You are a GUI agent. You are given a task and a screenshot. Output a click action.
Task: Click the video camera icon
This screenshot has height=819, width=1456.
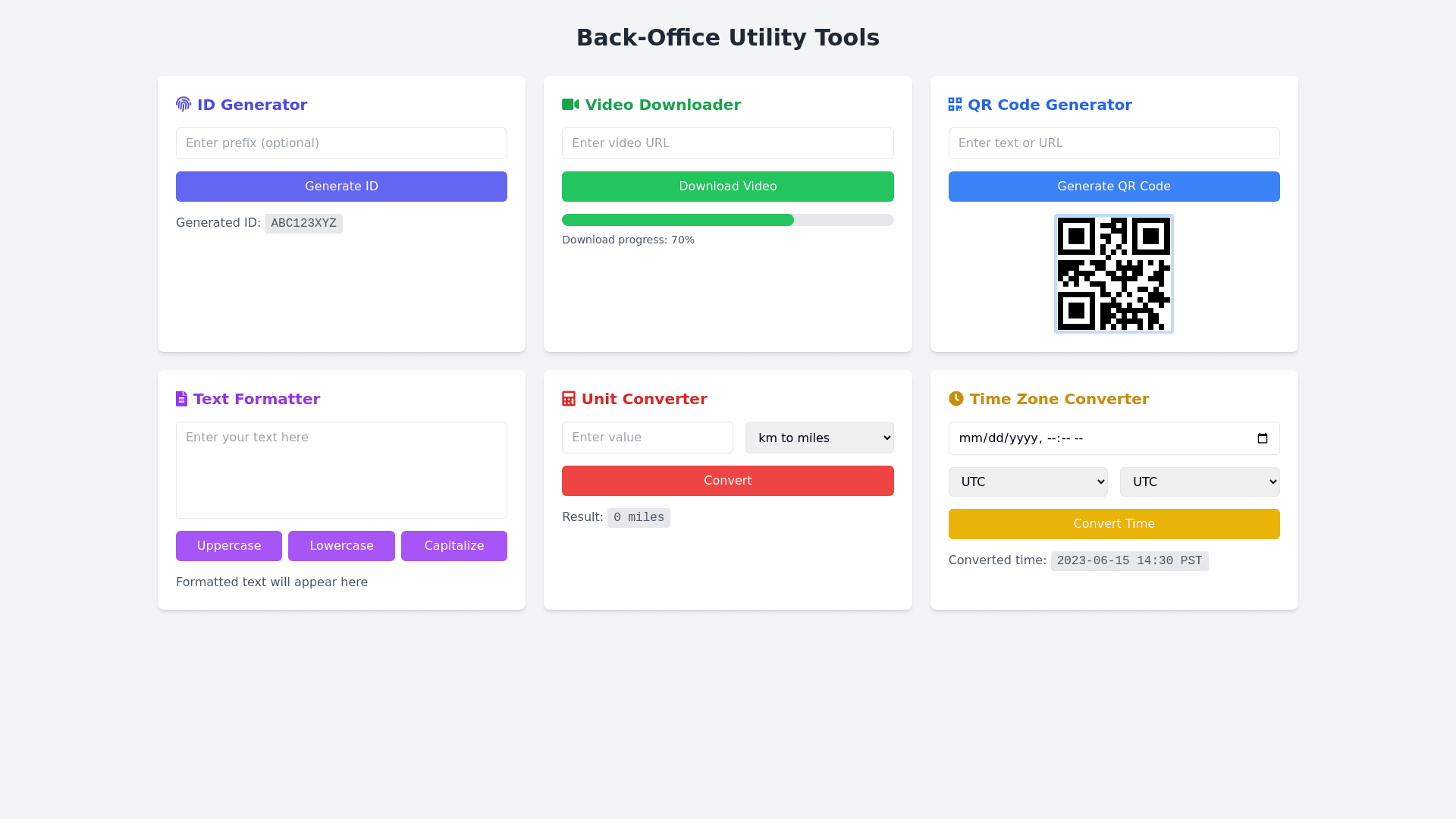point(570,105)
